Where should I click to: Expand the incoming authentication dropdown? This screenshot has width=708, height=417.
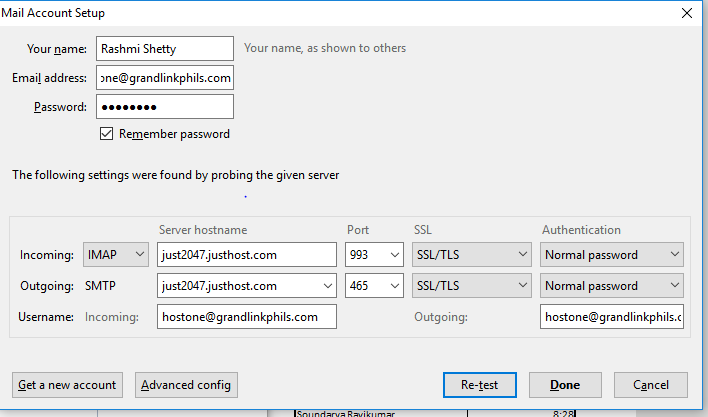(x=612, y=255)
